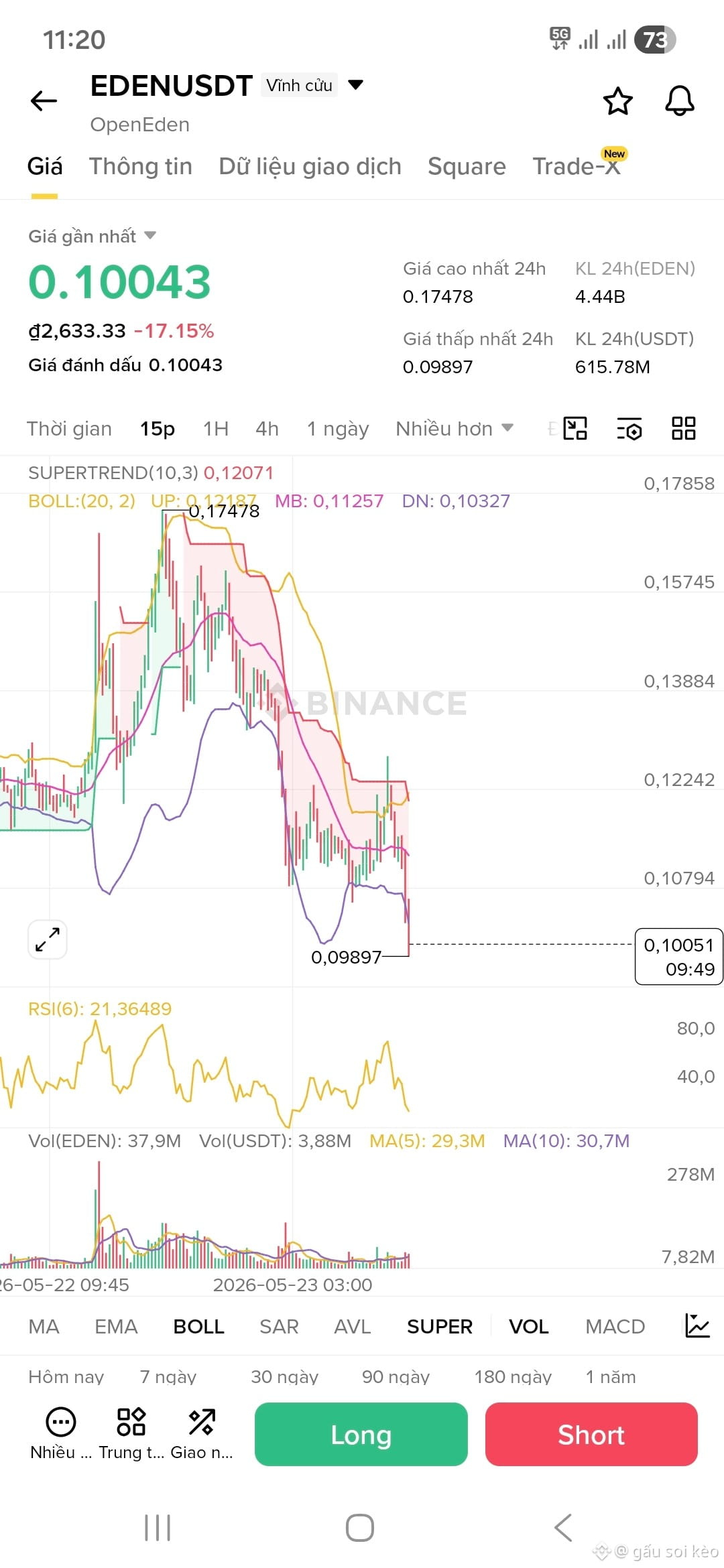The width and height of the screenshot is (724, 1568).
Task: Toggle SUPER supertrend indicator off
Action: point(440,1326)
